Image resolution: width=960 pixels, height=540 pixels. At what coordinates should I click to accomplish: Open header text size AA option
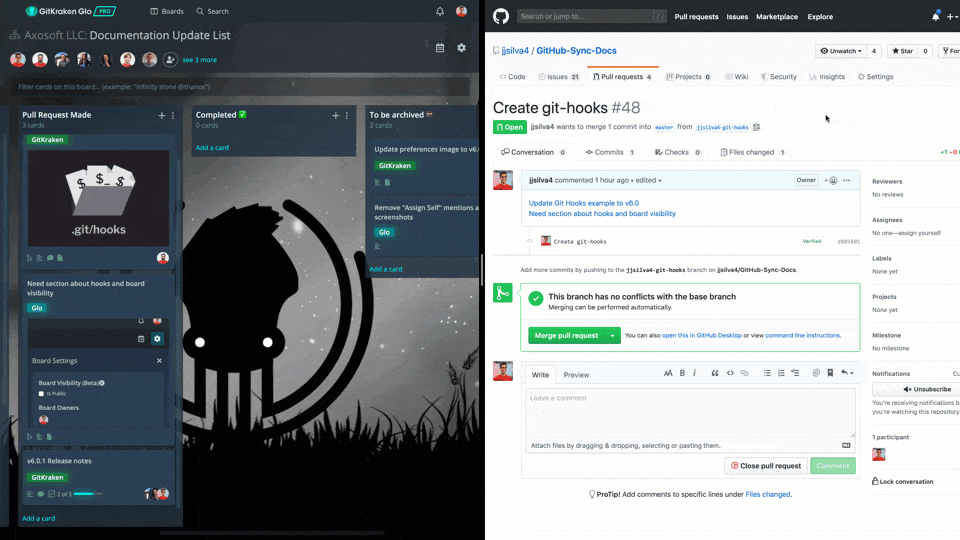668,373
